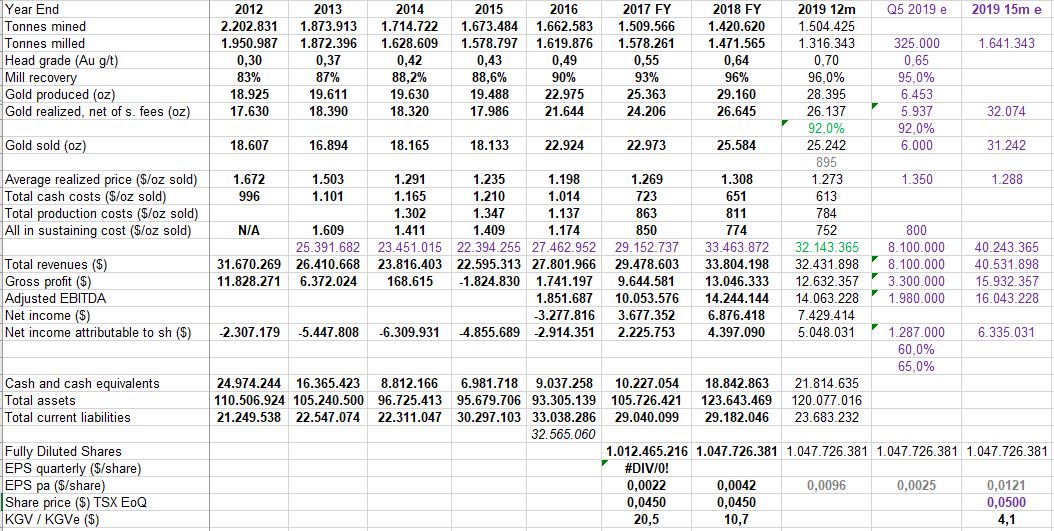Select head grade value 0,30
The width and height of the screenshot is (1054, 531).
[249, 60]
